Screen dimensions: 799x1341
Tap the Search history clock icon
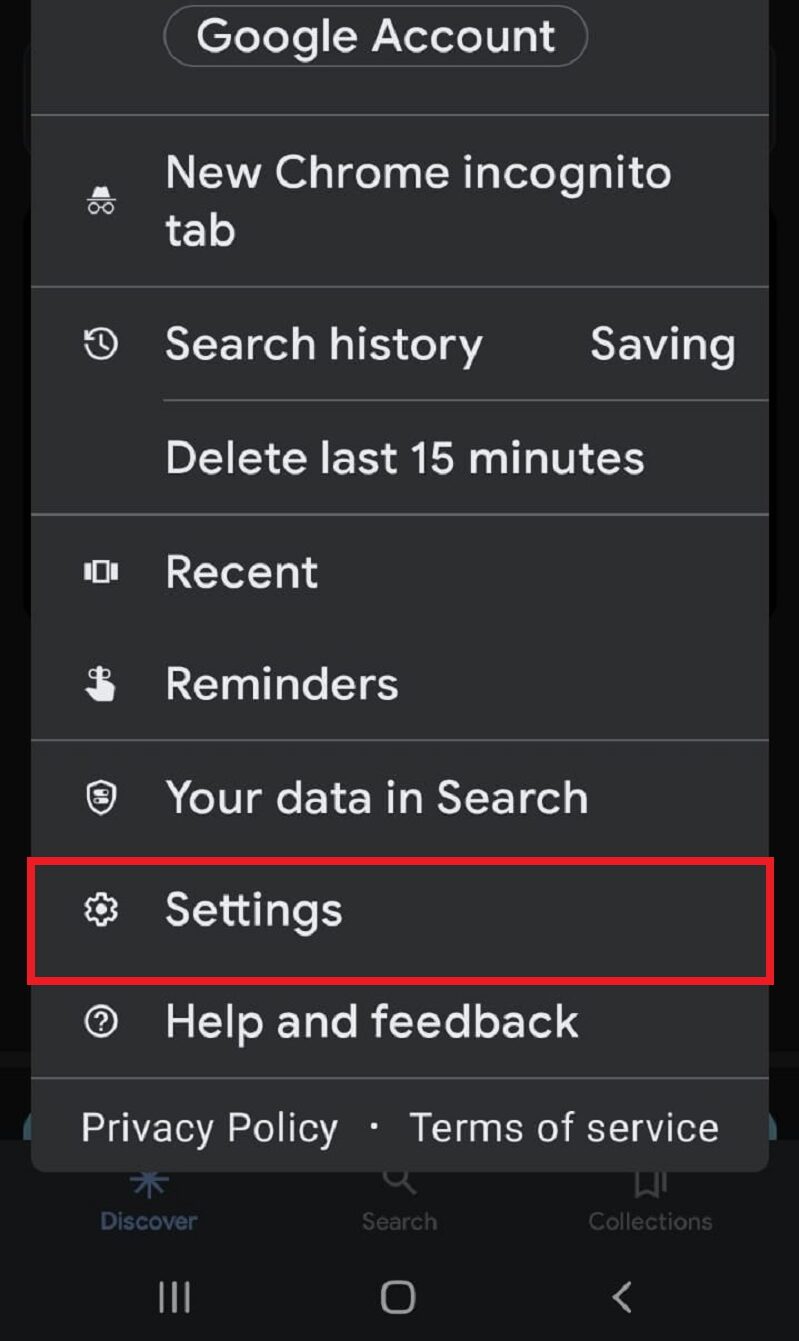(x=101, y=345)
